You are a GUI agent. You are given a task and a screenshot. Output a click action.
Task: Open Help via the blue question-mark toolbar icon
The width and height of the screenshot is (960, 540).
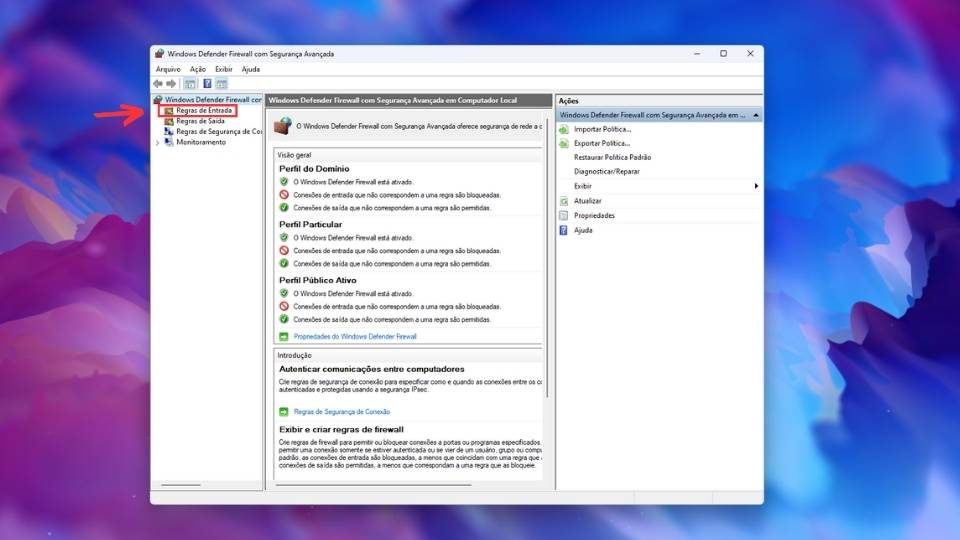(x=207, y=83)
